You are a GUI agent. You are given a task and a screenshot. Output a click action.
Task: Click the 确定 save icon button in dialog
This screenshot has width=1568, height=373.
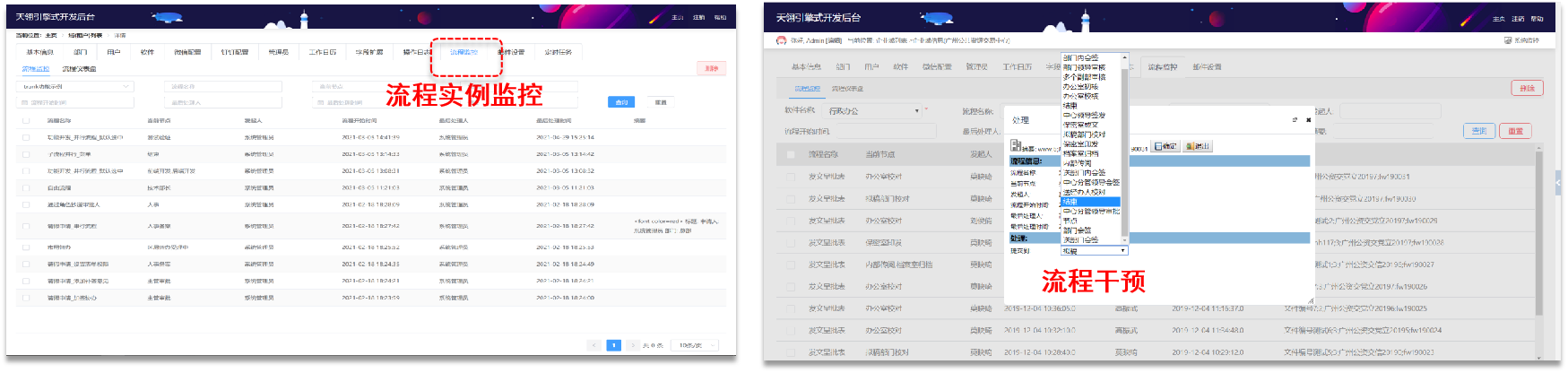pos(1165,146)
